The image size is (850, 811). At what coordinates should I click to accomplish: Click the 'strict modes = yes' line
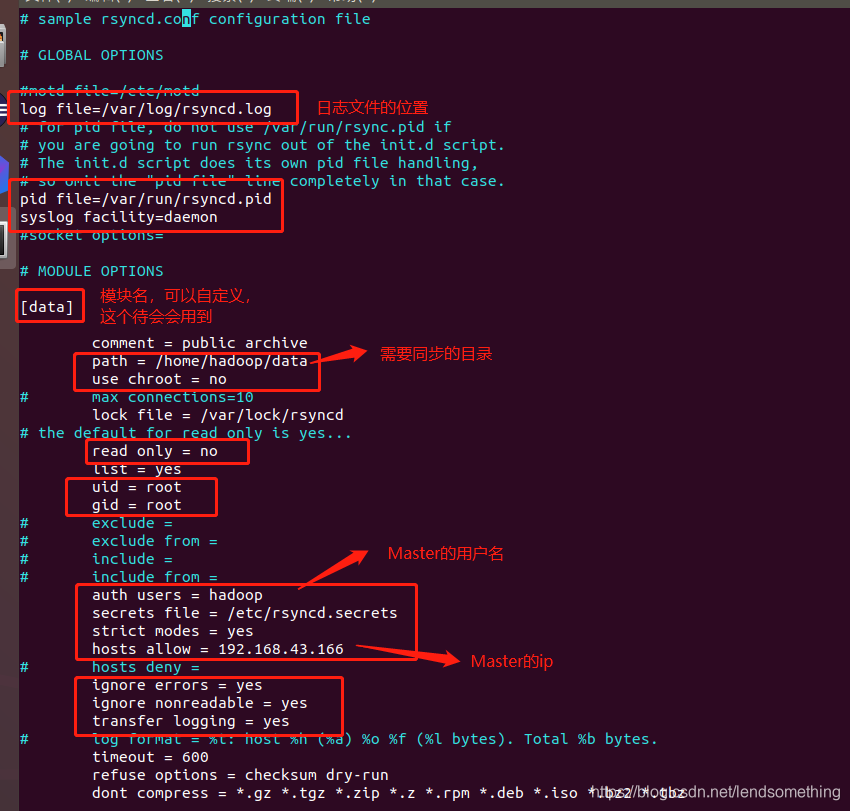coord(172,631)
